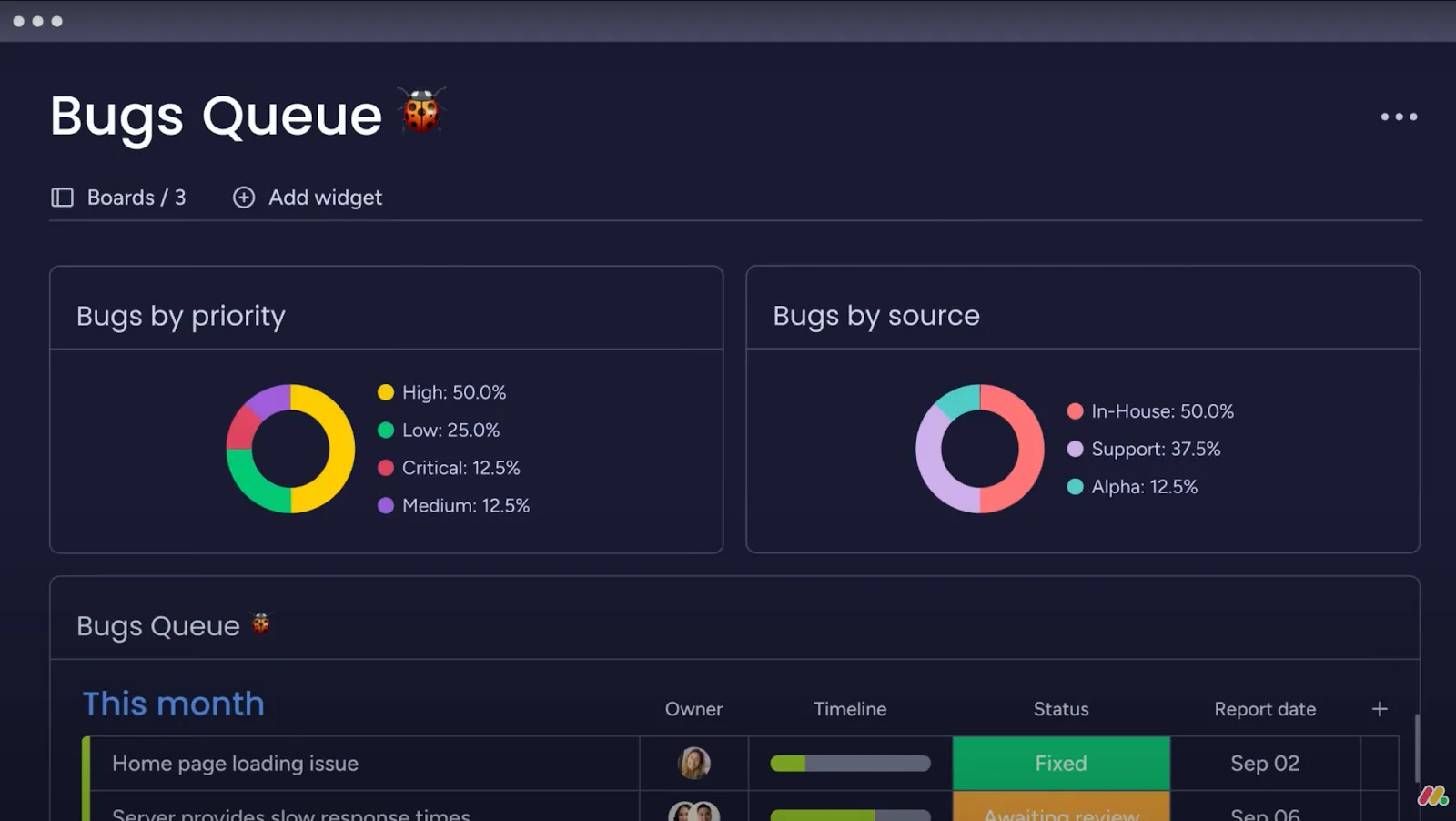Click the timeline progress bar on Home page loading issue

point(848,764)
